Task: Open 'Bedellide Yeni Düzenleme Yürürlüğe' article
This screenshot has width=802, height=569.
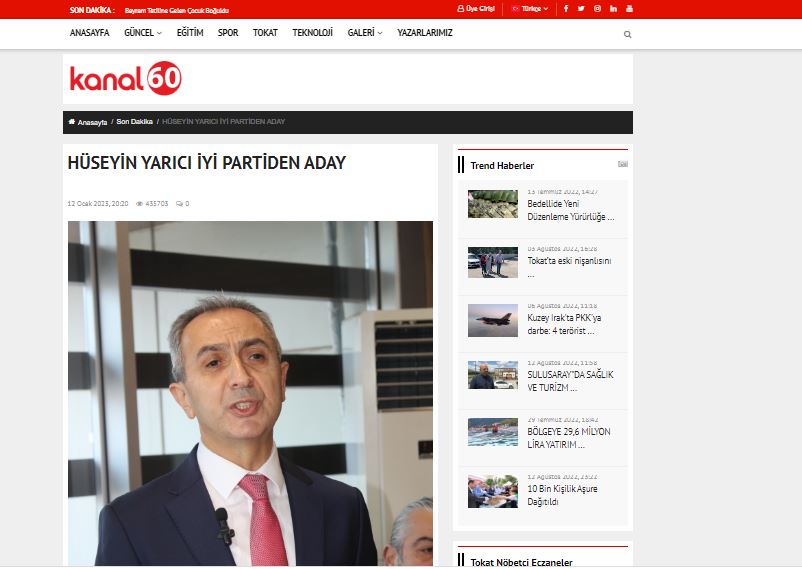Action: click(571, 210)
